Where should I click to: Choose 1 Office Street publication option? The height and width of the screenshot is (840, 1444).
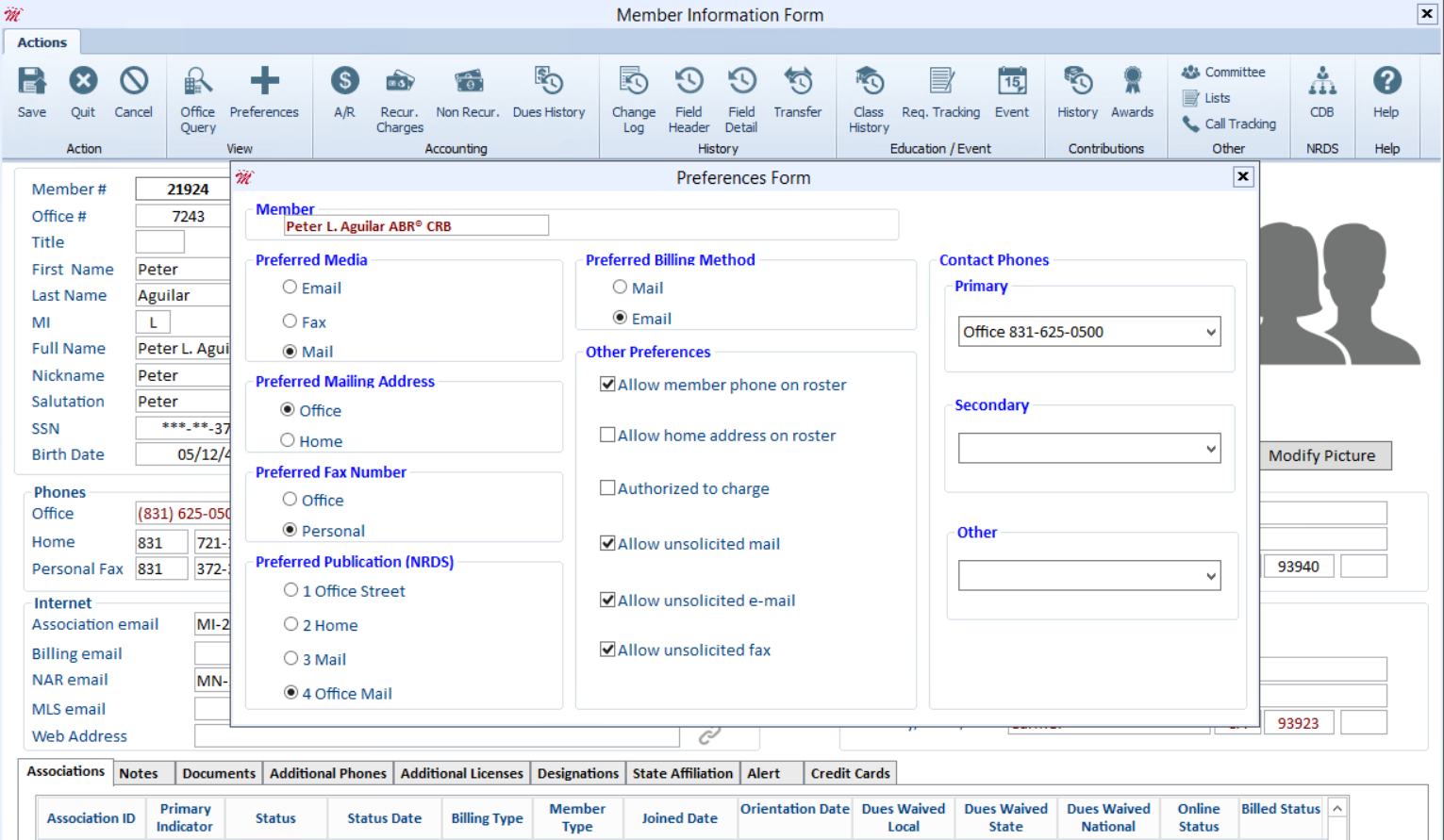(290, 590)
